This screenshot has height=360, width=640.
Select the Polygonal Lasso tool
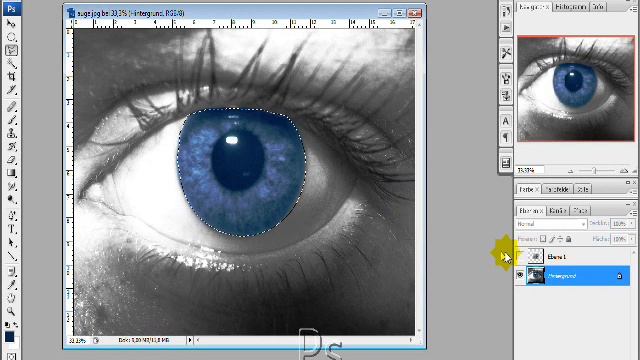[11, 50]
